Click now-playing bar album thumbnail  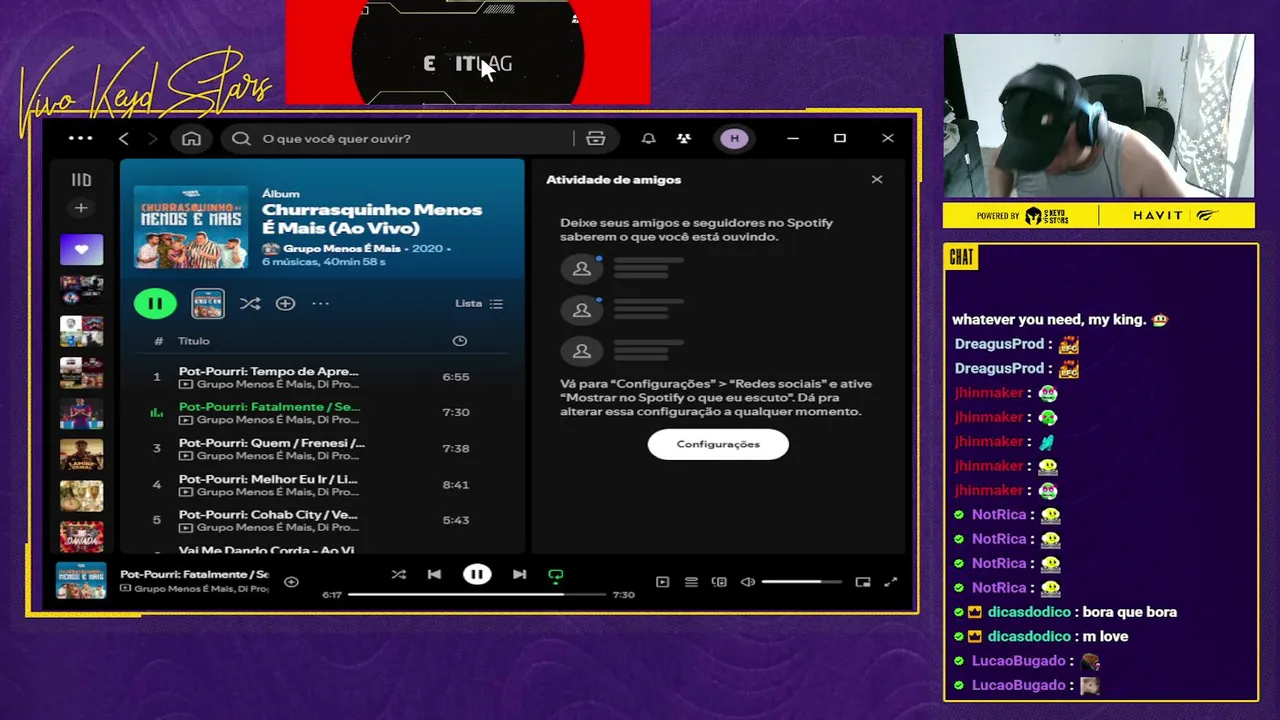[x=81, y=581]
